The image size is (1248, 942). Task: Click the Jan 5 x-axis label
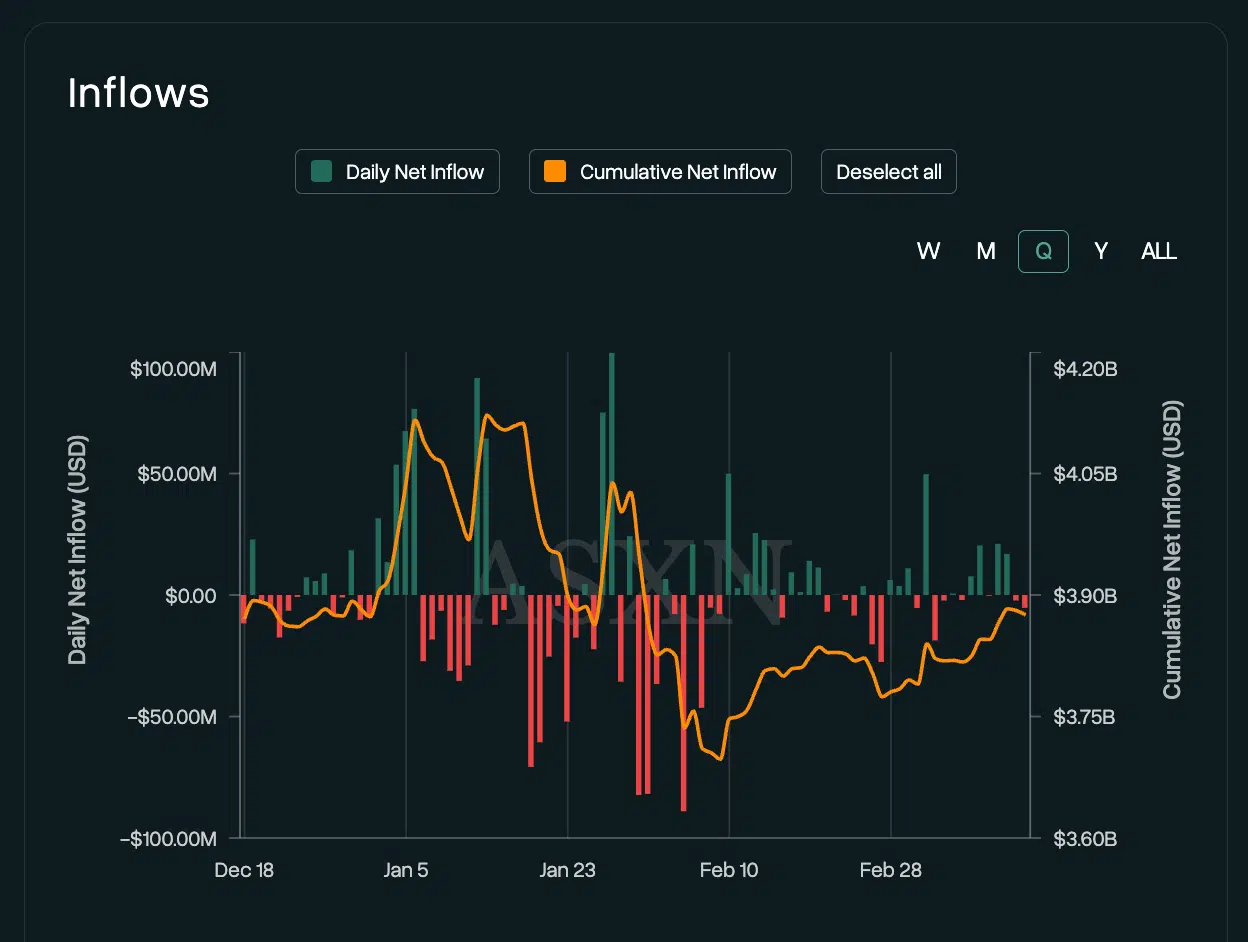[x=405, y=870]
